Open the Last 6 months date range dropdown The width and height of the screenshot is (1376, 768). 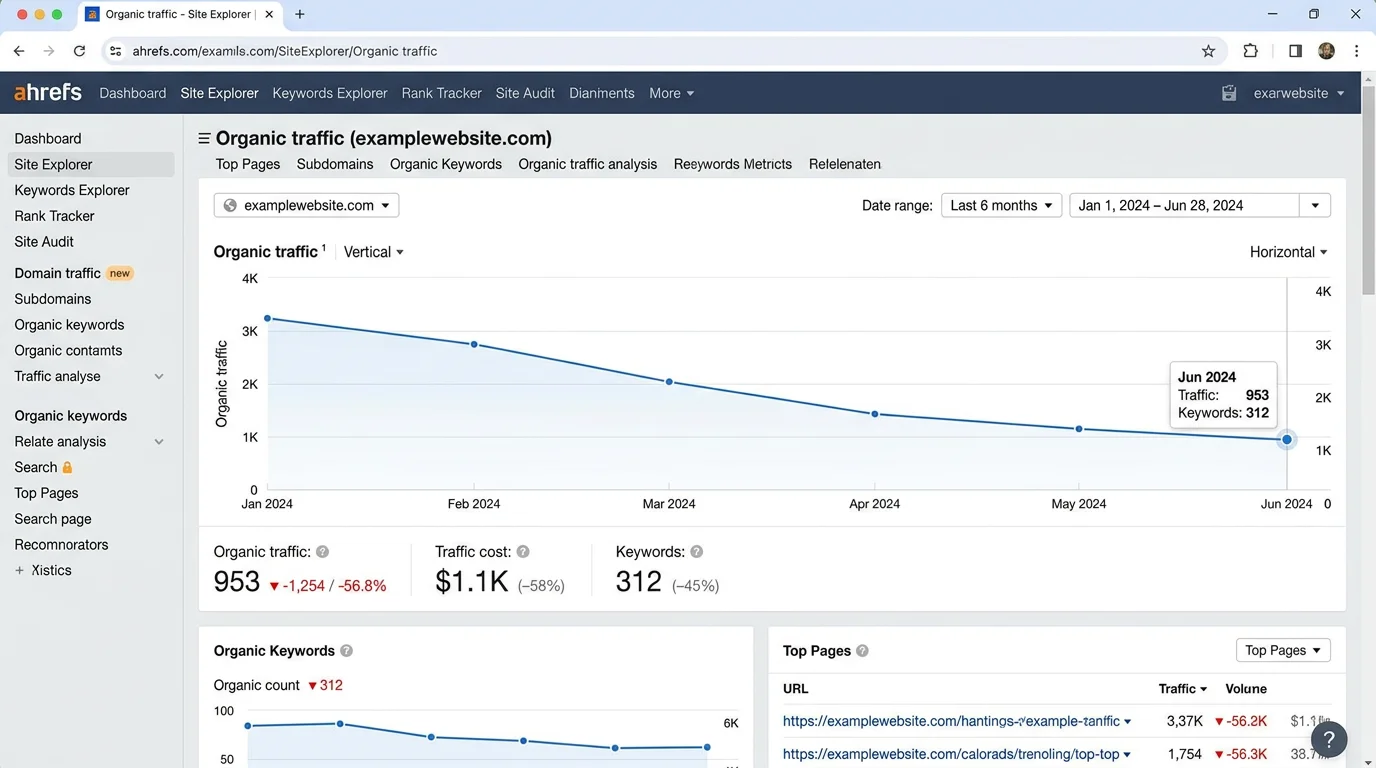point(1000,205)
